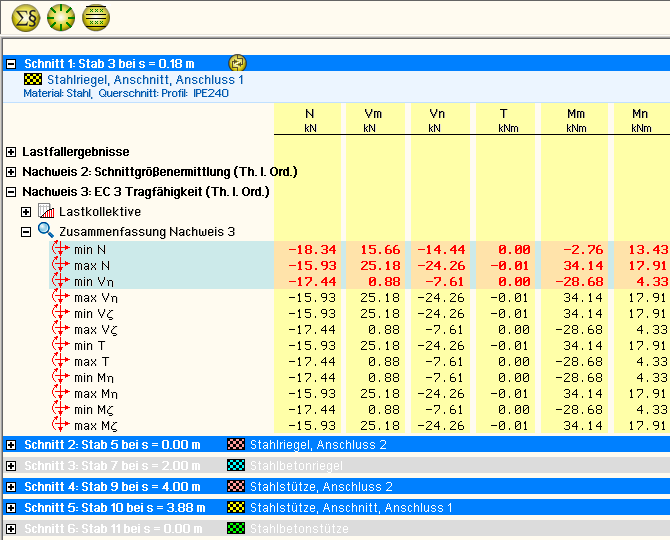Click the grayed Schnitt 3: Stab 7 header
This screenshot has width=670, height=540.
tap(112, 466)
